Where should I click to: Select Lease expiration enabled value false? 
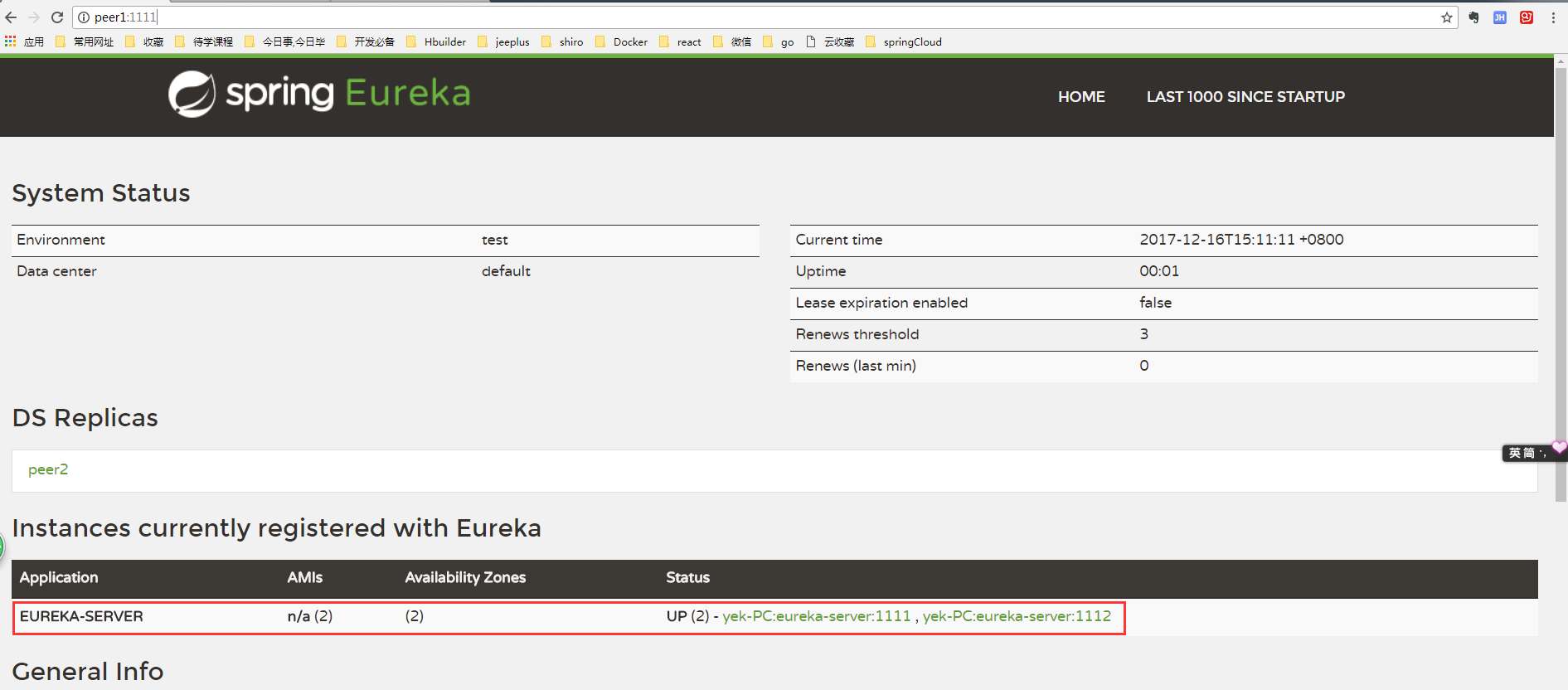coord(1155,303)
